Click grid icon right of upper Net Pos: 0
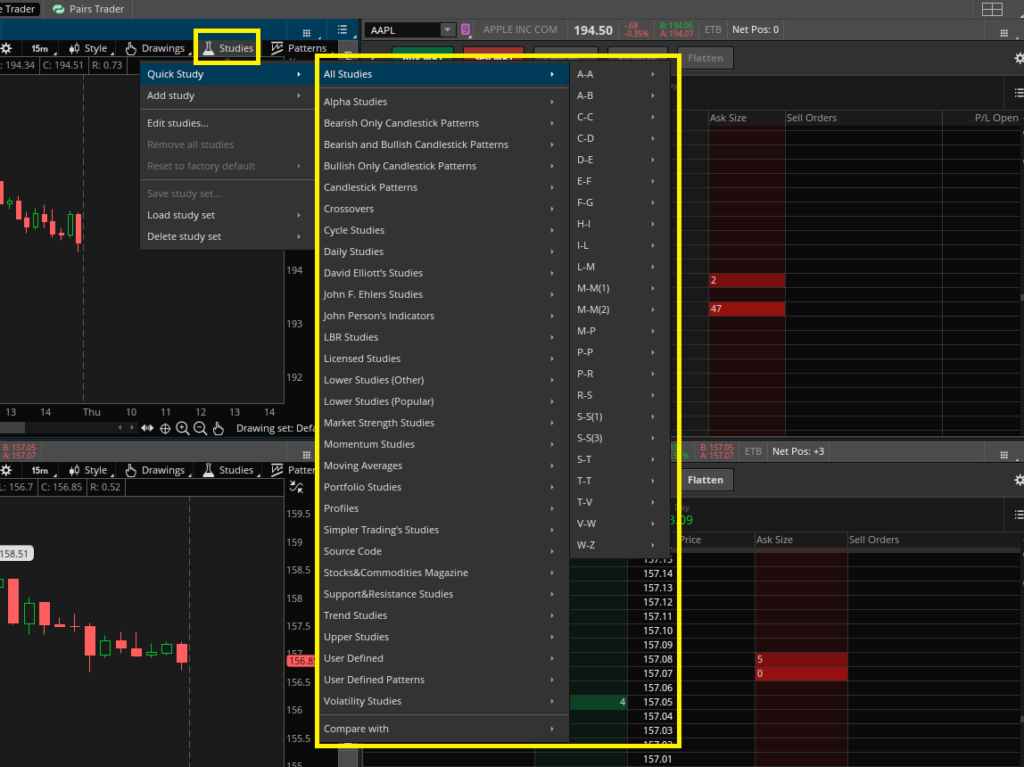The image size is (1024, 767). pos(1004,33)
